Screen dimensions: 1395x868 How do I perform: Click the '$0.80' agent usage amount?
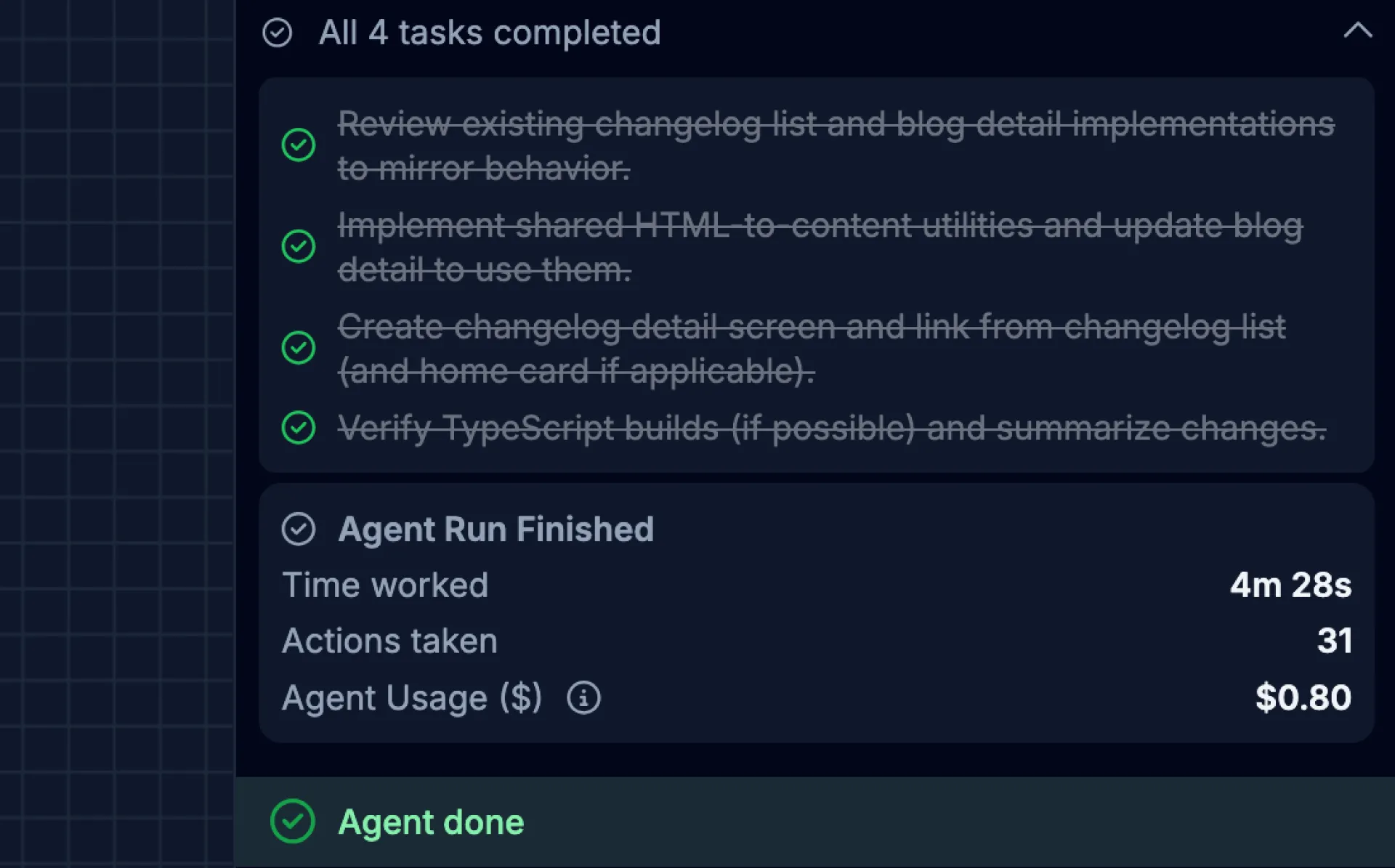[1303, 697]
